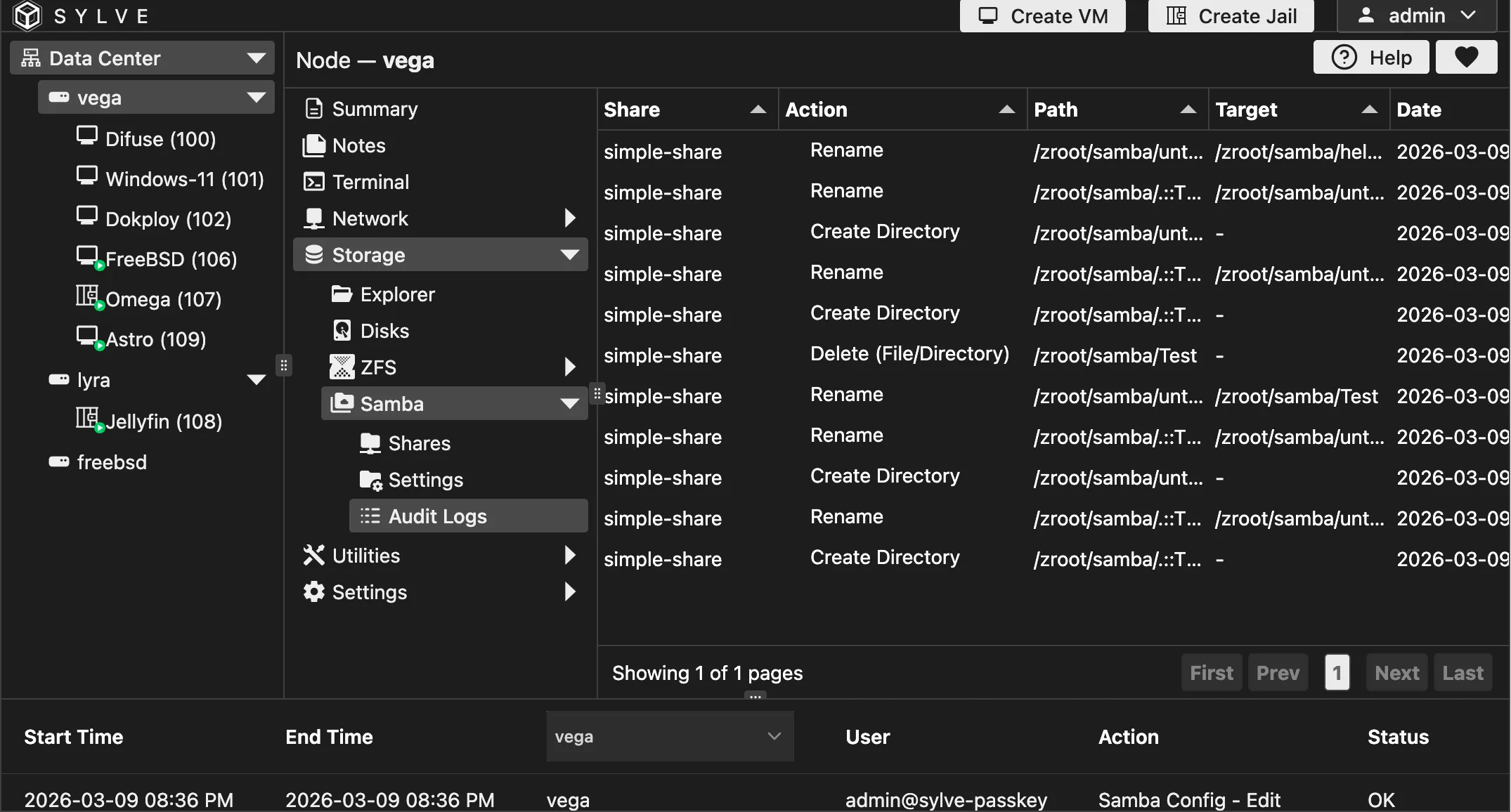
Task: Click the Disks icon under Storage
Action: (342, 330)
